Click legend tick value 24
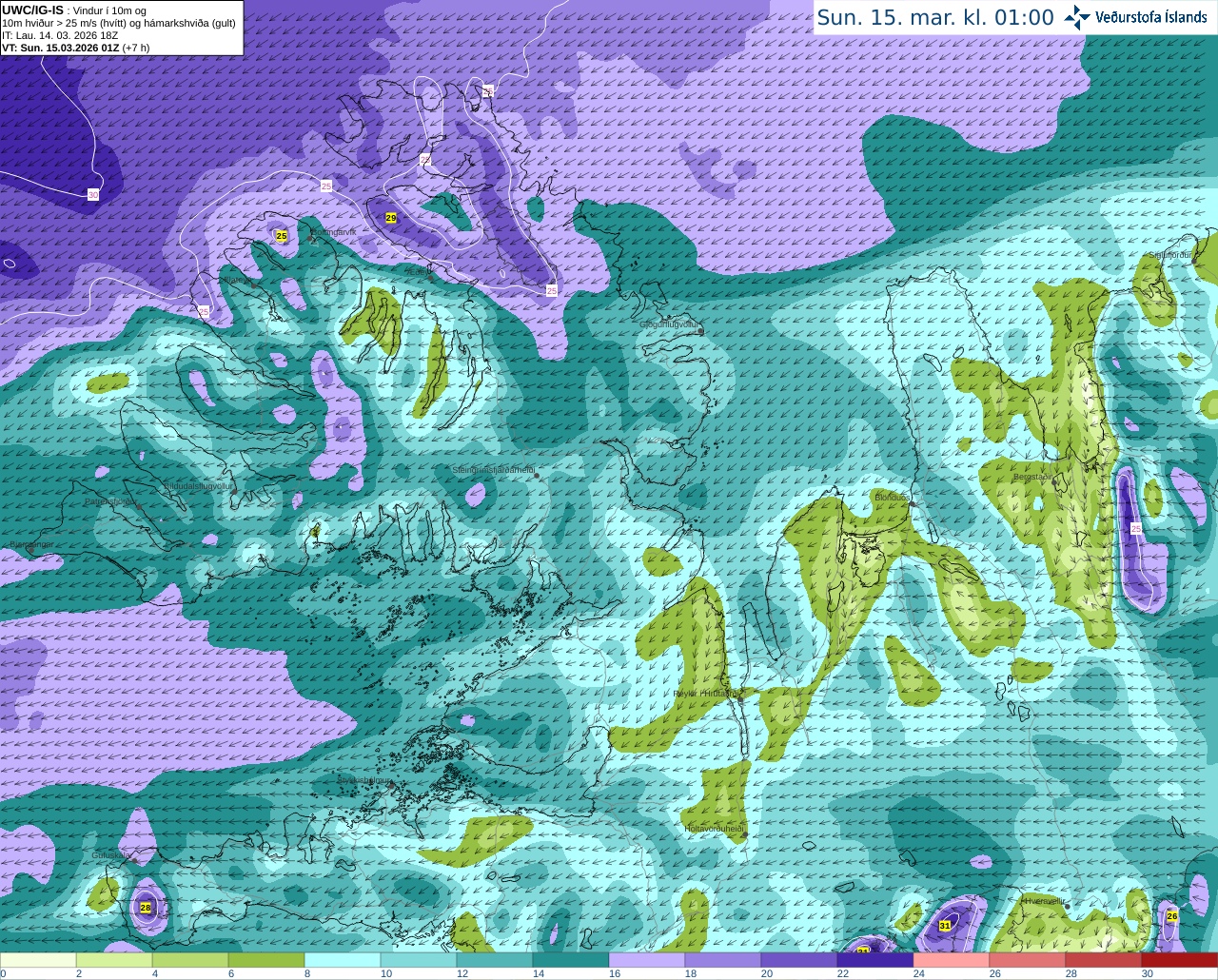 (918, 973)
